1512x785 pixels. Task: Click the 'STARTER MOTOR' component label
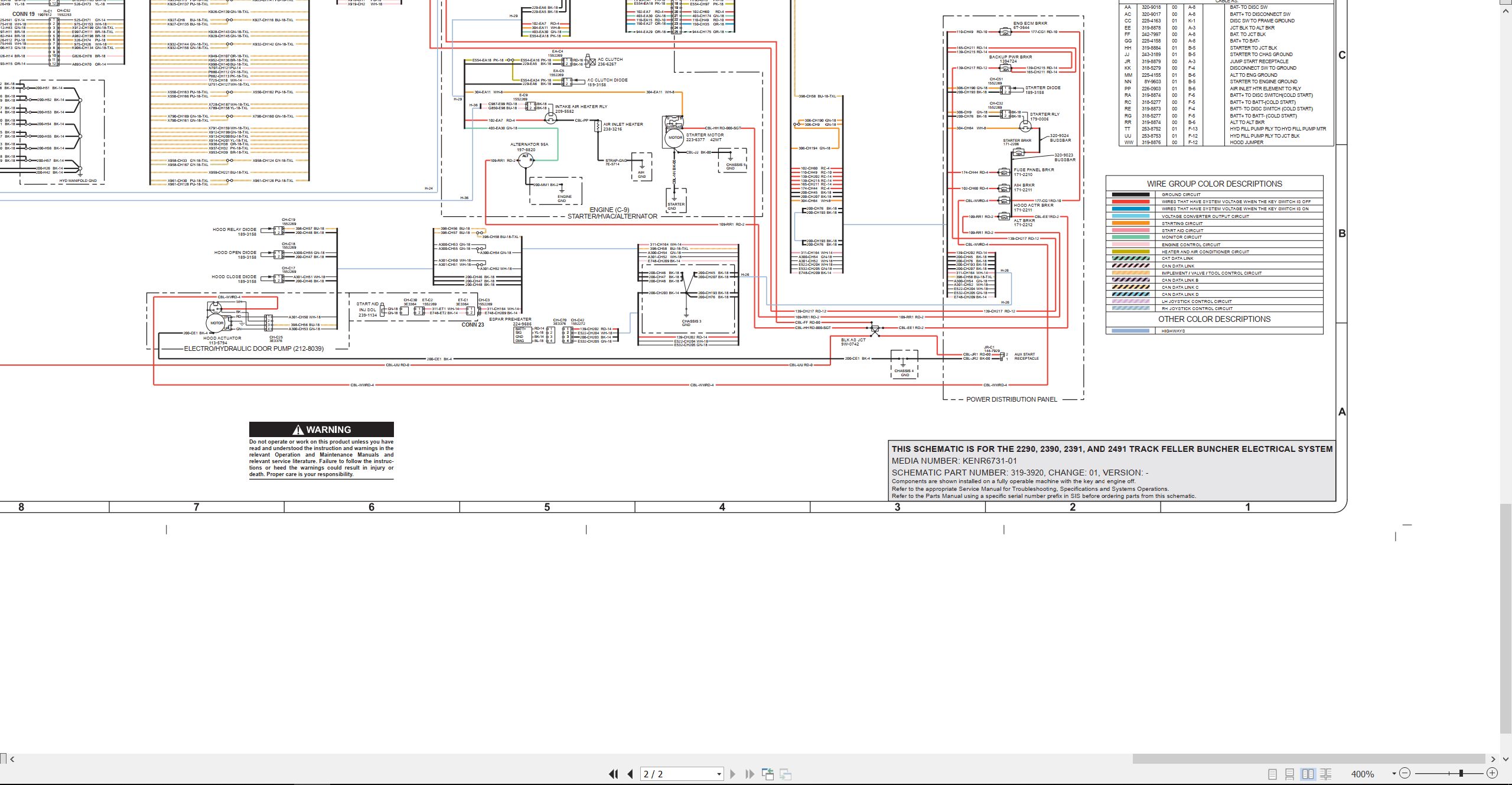click(705, 135)
